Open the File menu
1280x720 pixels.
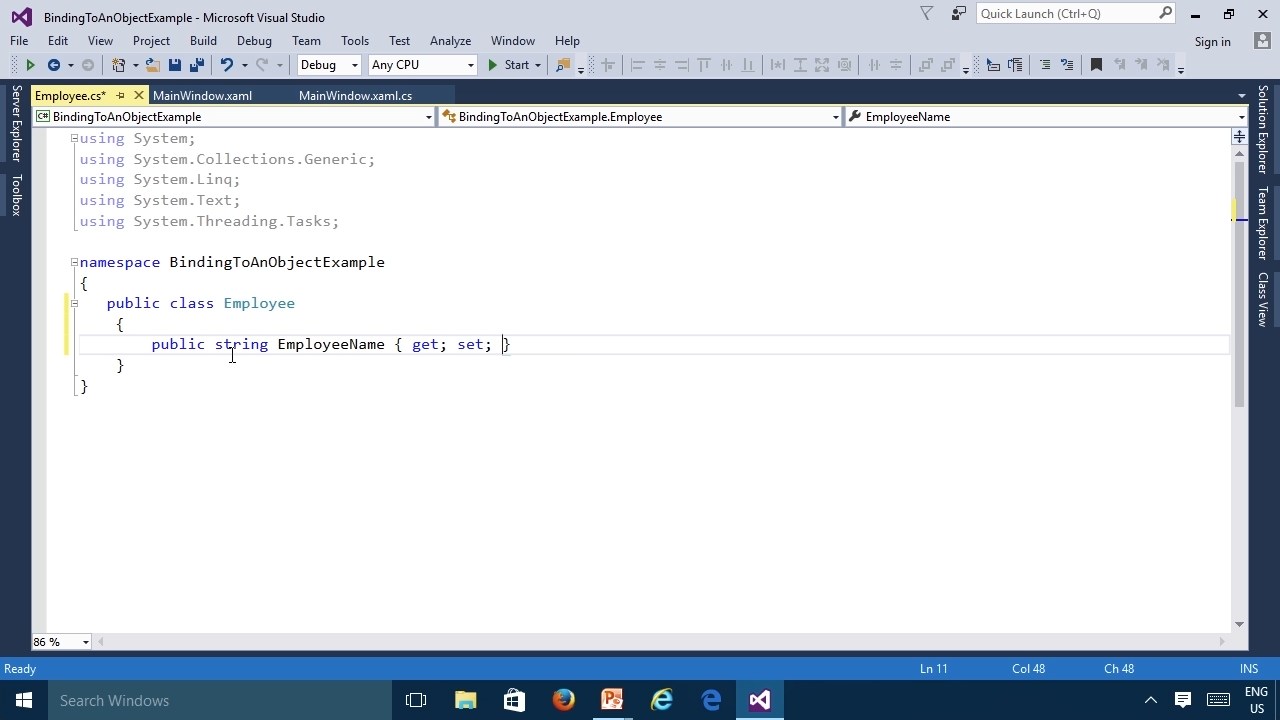pyautogui.click(x=19, y=41)
